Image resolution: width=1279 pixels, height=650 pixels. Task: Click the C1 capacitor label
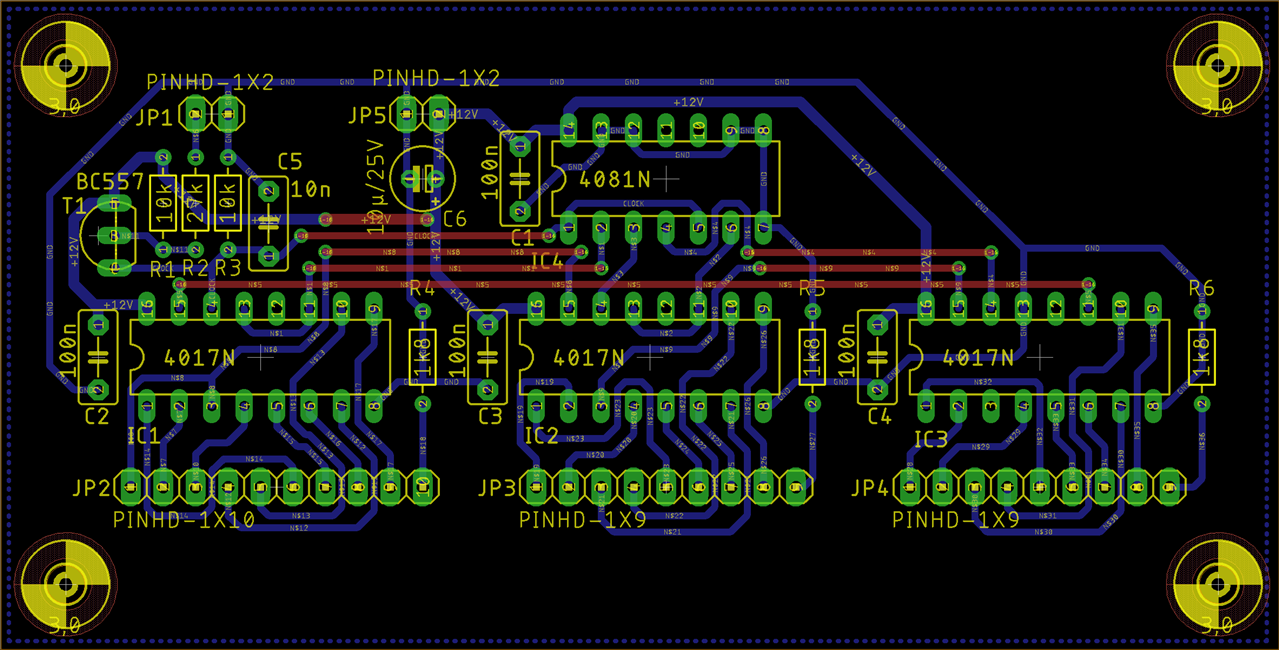pyautogui.click(x=522, y=238)
